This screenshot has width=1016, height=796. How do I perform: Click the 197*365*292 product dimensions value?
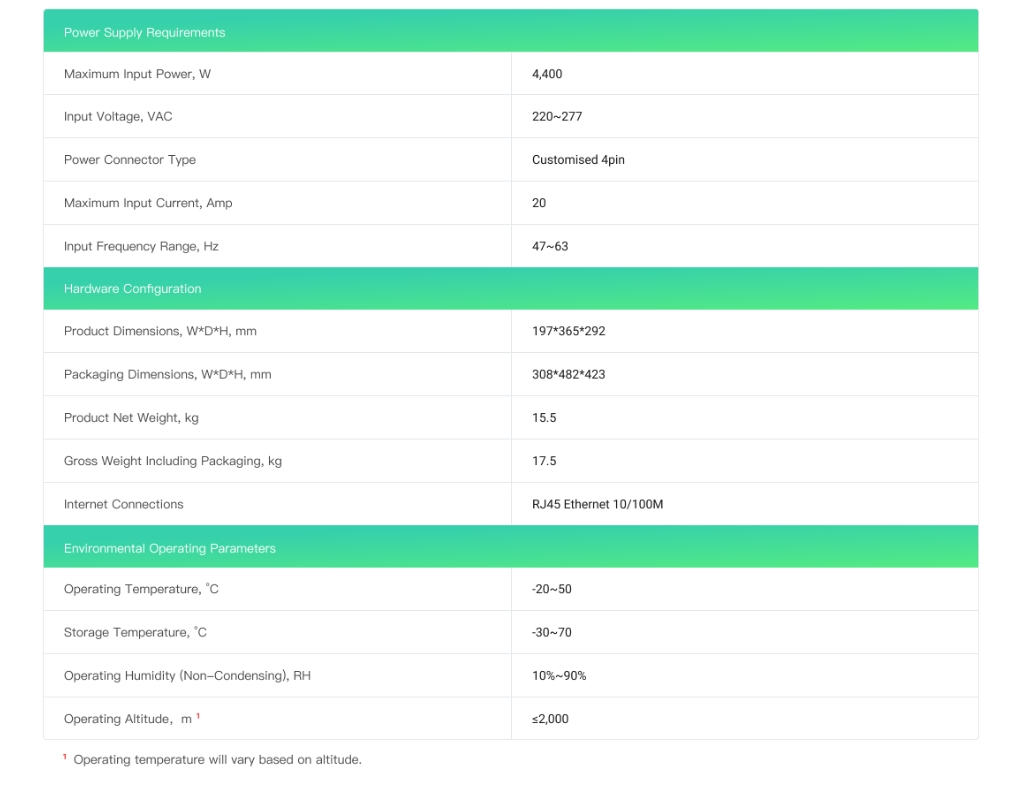[x=568, y=331]
